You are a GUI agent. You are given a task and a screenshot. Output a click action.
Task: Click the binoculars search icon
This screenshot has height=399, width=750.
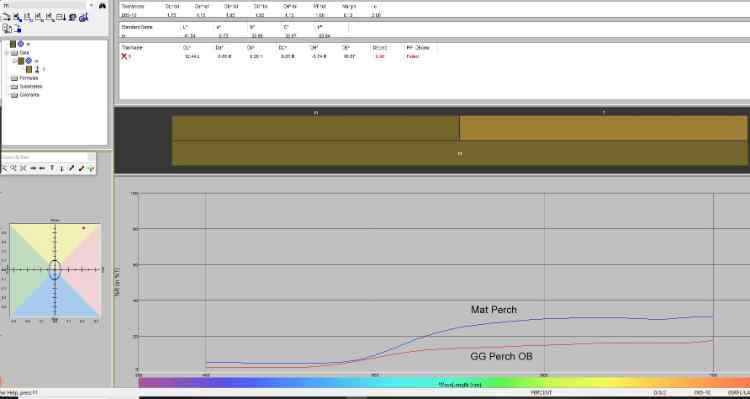[x=102, y=6]
